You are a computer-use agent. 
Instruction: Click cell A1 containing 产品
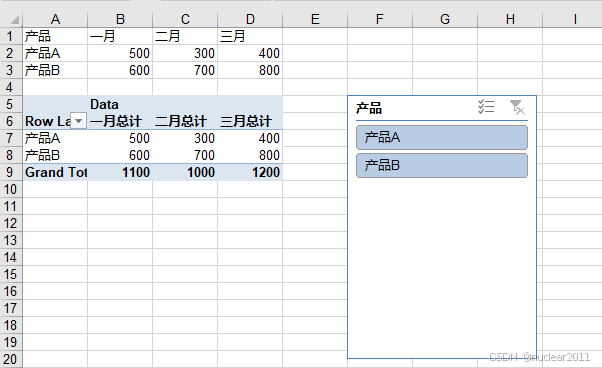coord(55,36)
